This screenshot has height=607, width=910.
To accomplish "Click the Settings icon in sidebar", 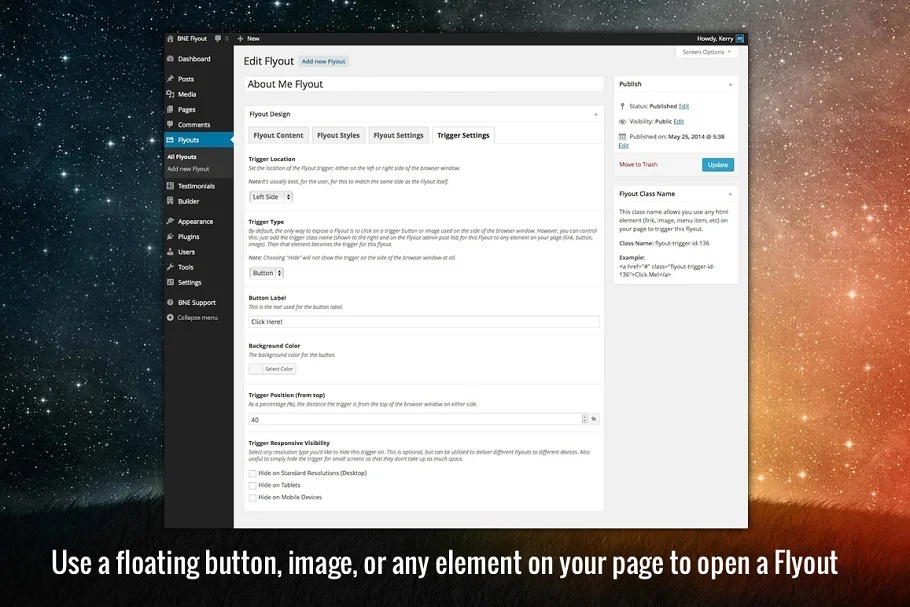I will click(x=171, y=282).
